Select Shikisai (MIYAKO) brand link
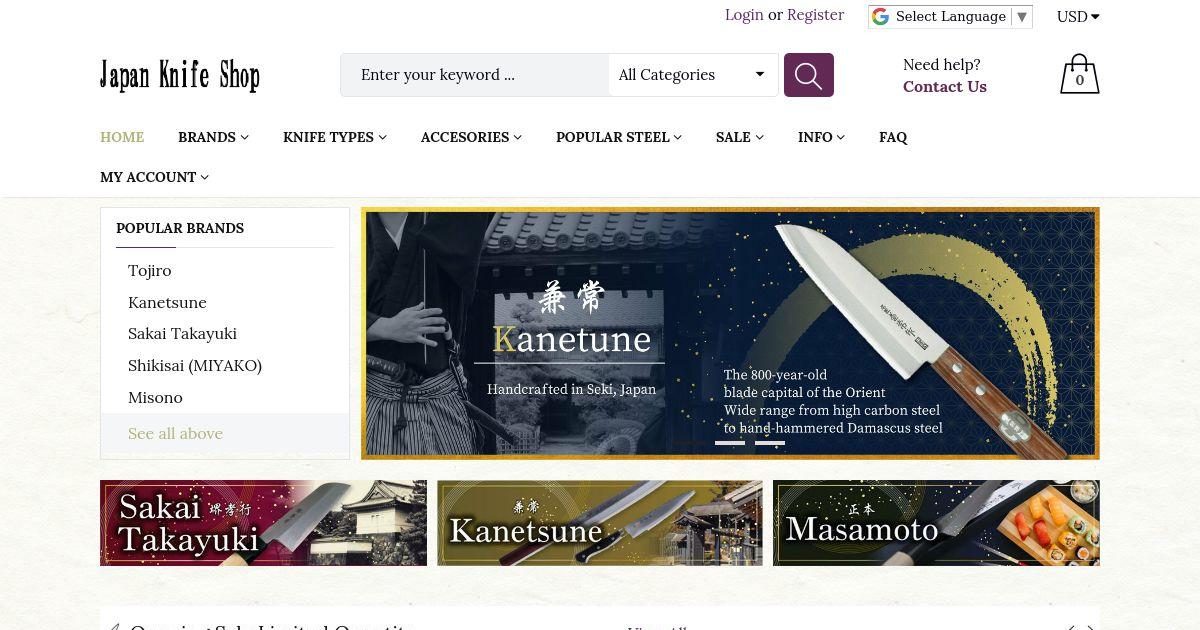The image size is (1200, 630). click(195, 365)
